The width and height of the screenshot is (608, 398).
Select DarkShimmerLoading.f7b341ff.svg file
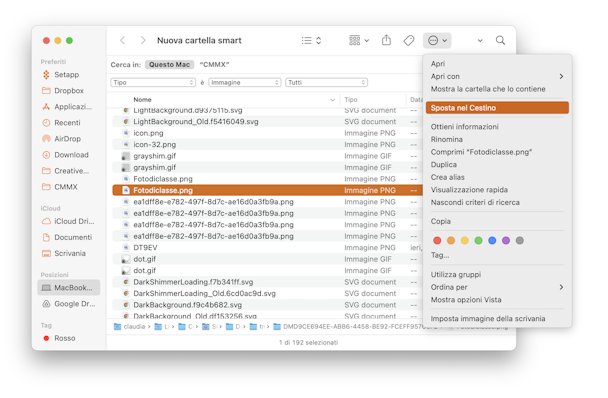pyautogui.click(x=267, y=282)
